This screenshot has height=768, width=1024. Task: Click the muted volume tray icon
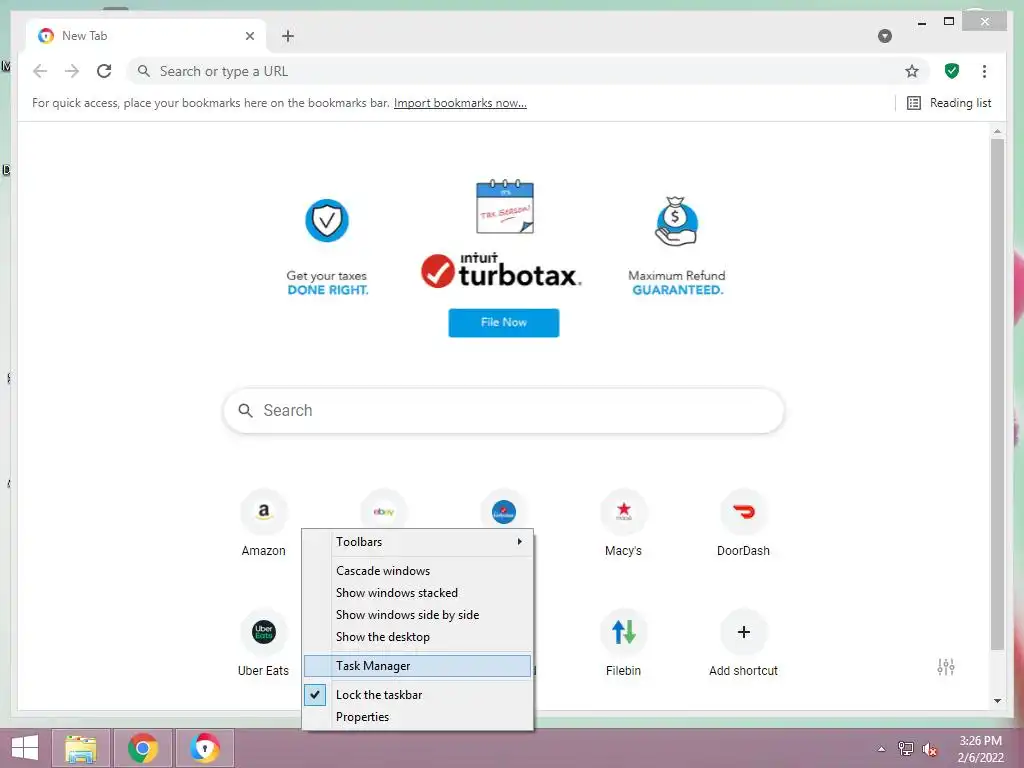930,749
